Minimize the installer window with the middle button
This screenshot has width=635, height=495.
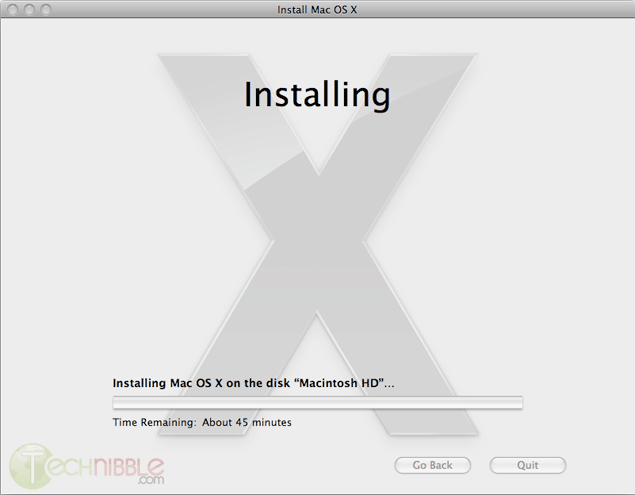click(29, 9)
